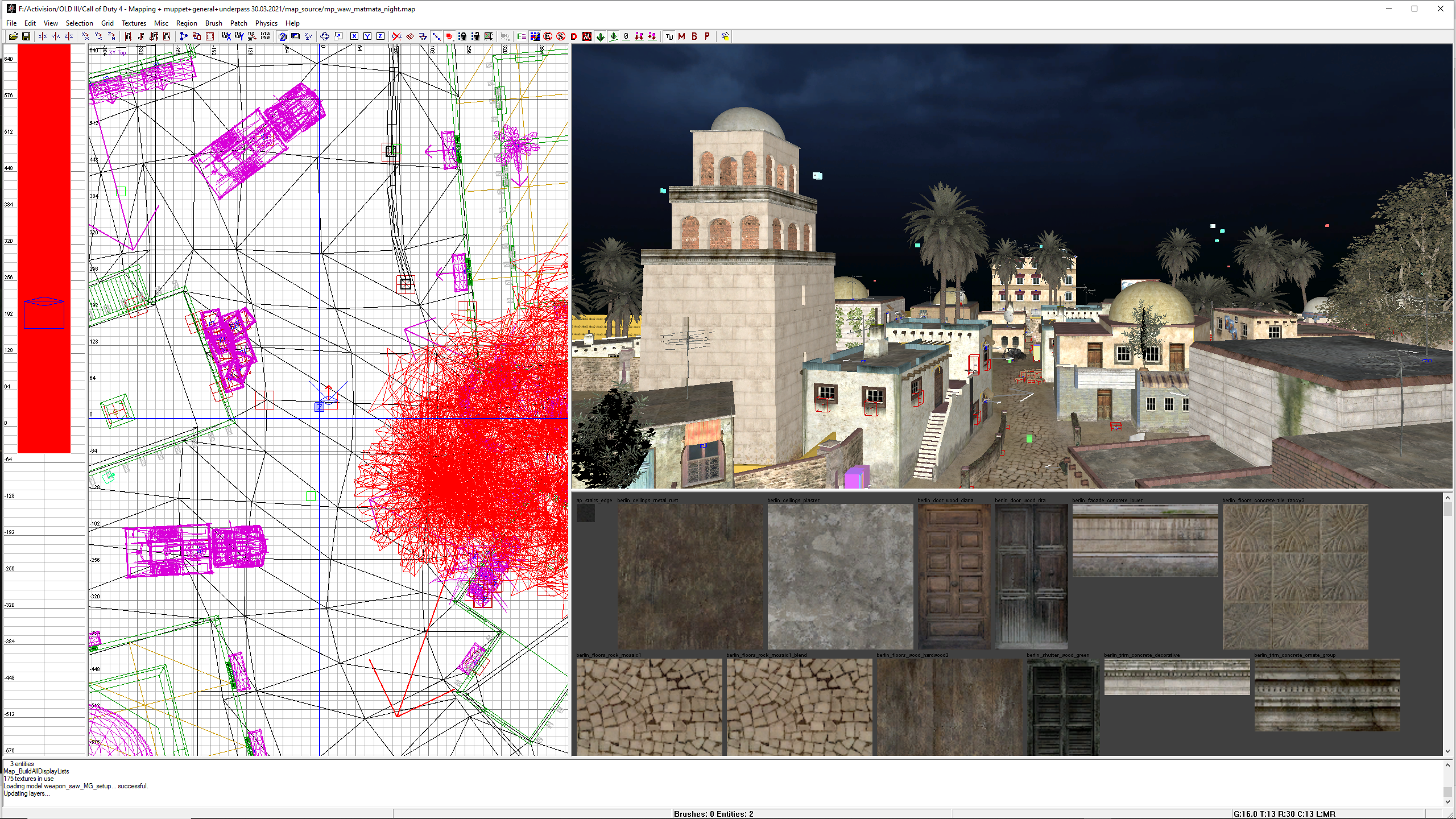Pick the berlin_trim_concrete_decorative texture
This screenshot has height=819, width=1456.
(x=1177, y=677)
